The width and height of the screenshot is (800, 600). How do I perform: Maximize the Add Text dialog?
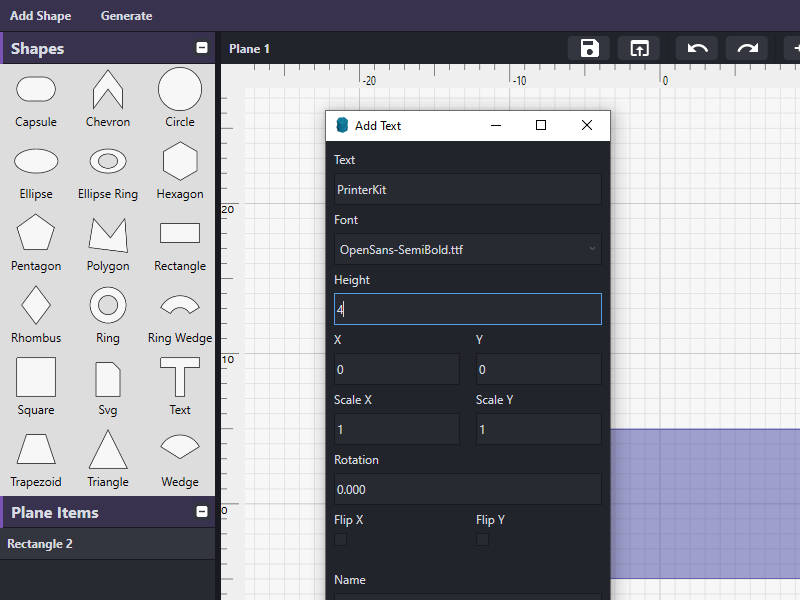pos(541,125)
